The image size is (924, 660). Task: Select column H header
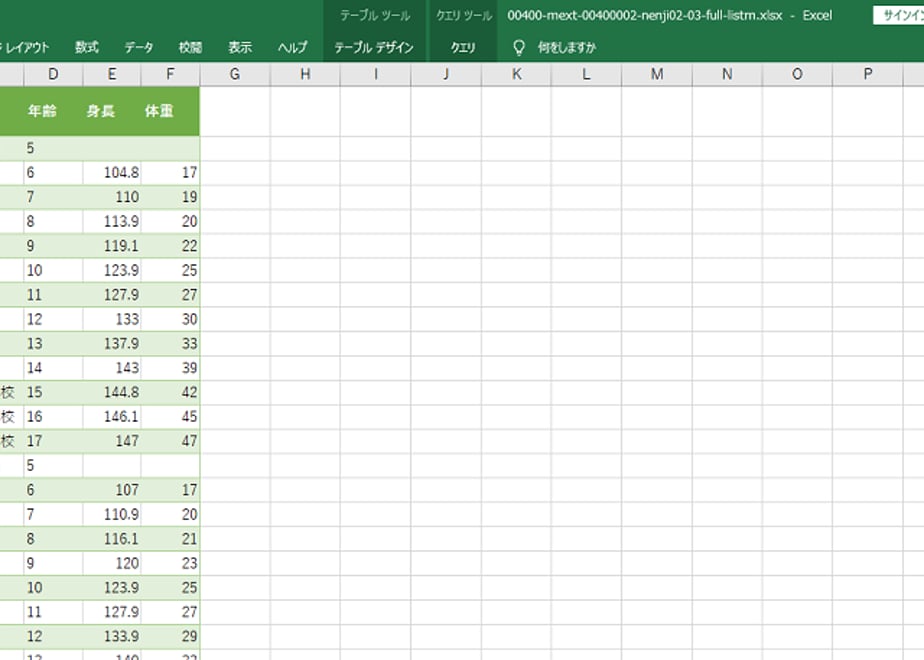tap(305, 74)
